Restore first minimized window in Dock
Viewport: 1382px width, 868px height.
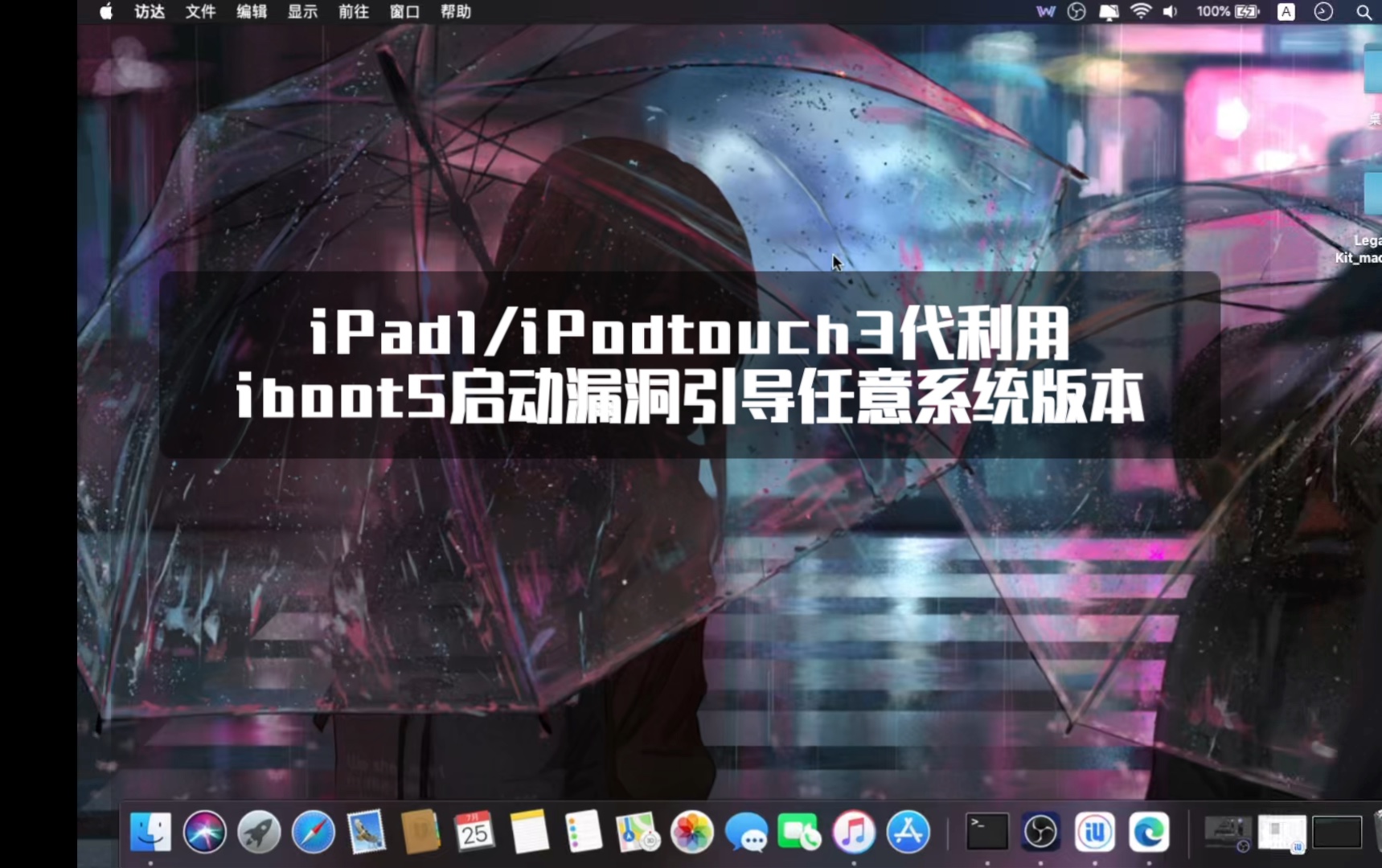pos(1228,833)
